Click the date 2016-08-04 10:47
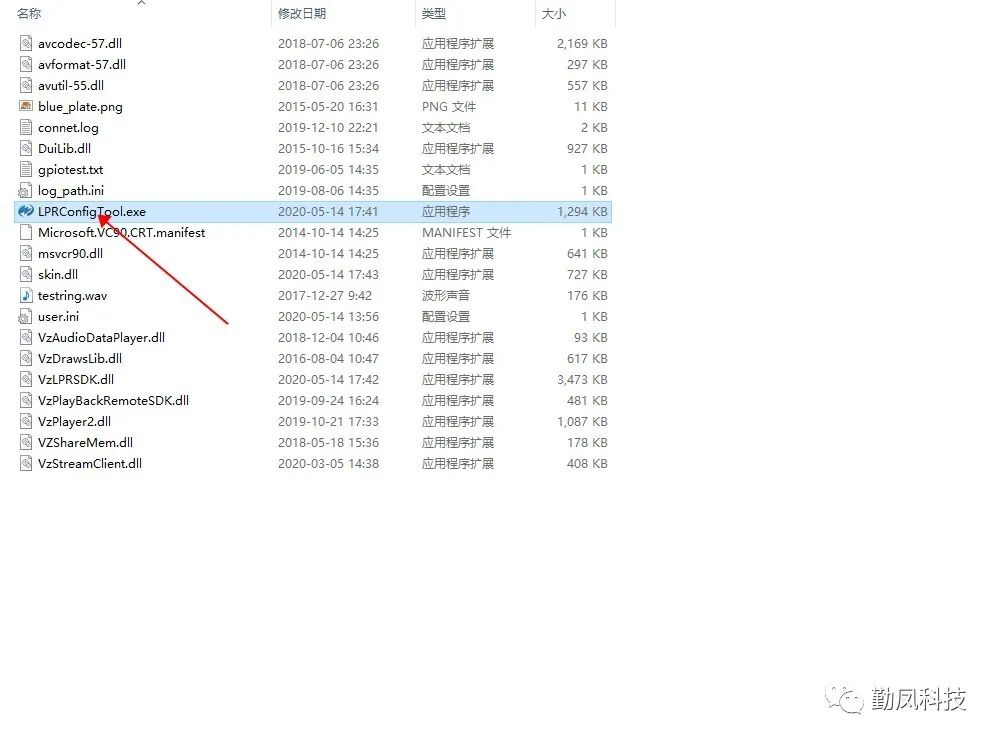Image resolution: width=999 pixels, height=743 pixels. click(328, 359)
